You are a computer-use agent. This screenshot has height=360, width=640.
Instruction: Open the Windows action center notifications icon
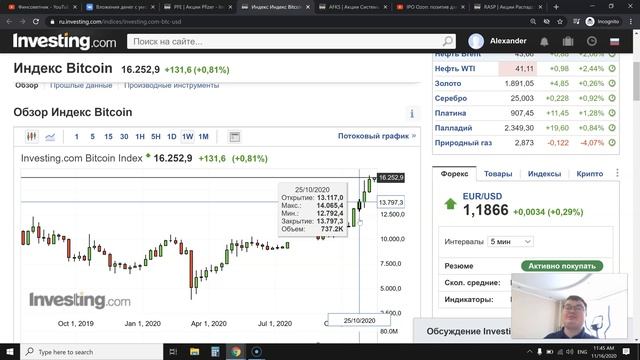pos(626,351)
